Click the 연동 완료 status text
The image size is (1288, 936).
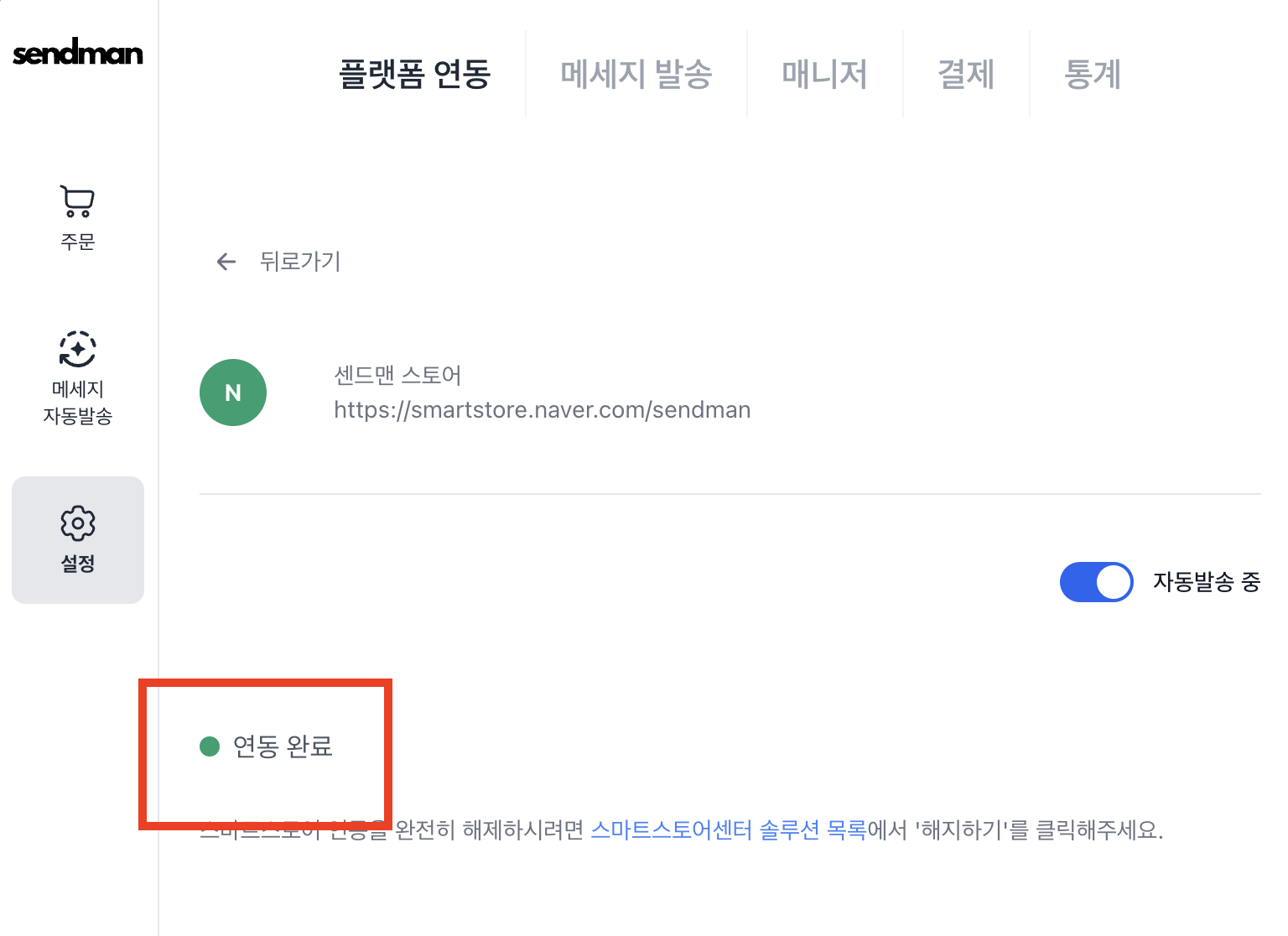(x=283, y=746)
